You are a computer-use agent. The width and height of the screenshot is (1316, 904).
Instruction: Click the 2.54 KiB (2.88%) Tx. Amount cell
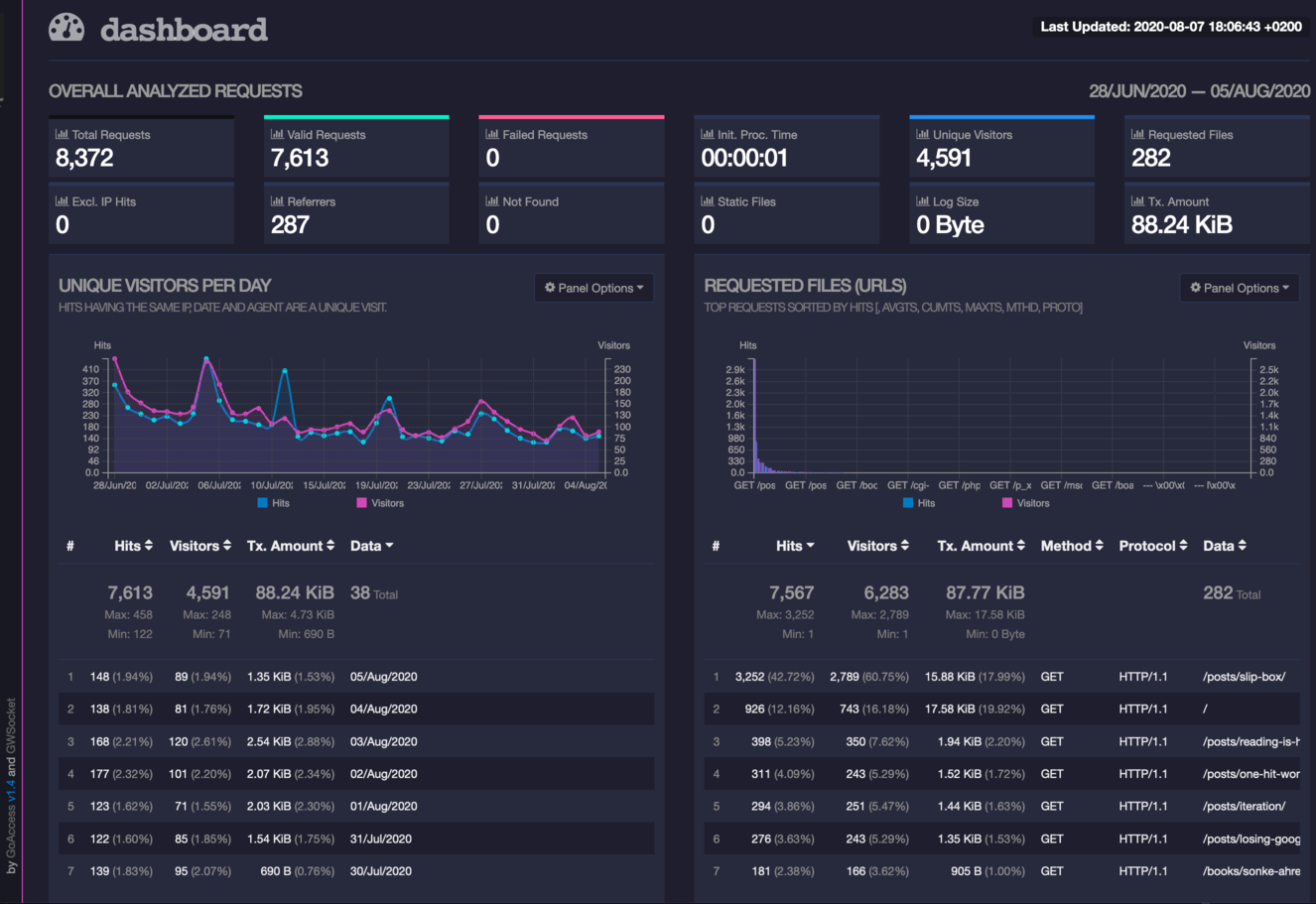pos(291,741)
